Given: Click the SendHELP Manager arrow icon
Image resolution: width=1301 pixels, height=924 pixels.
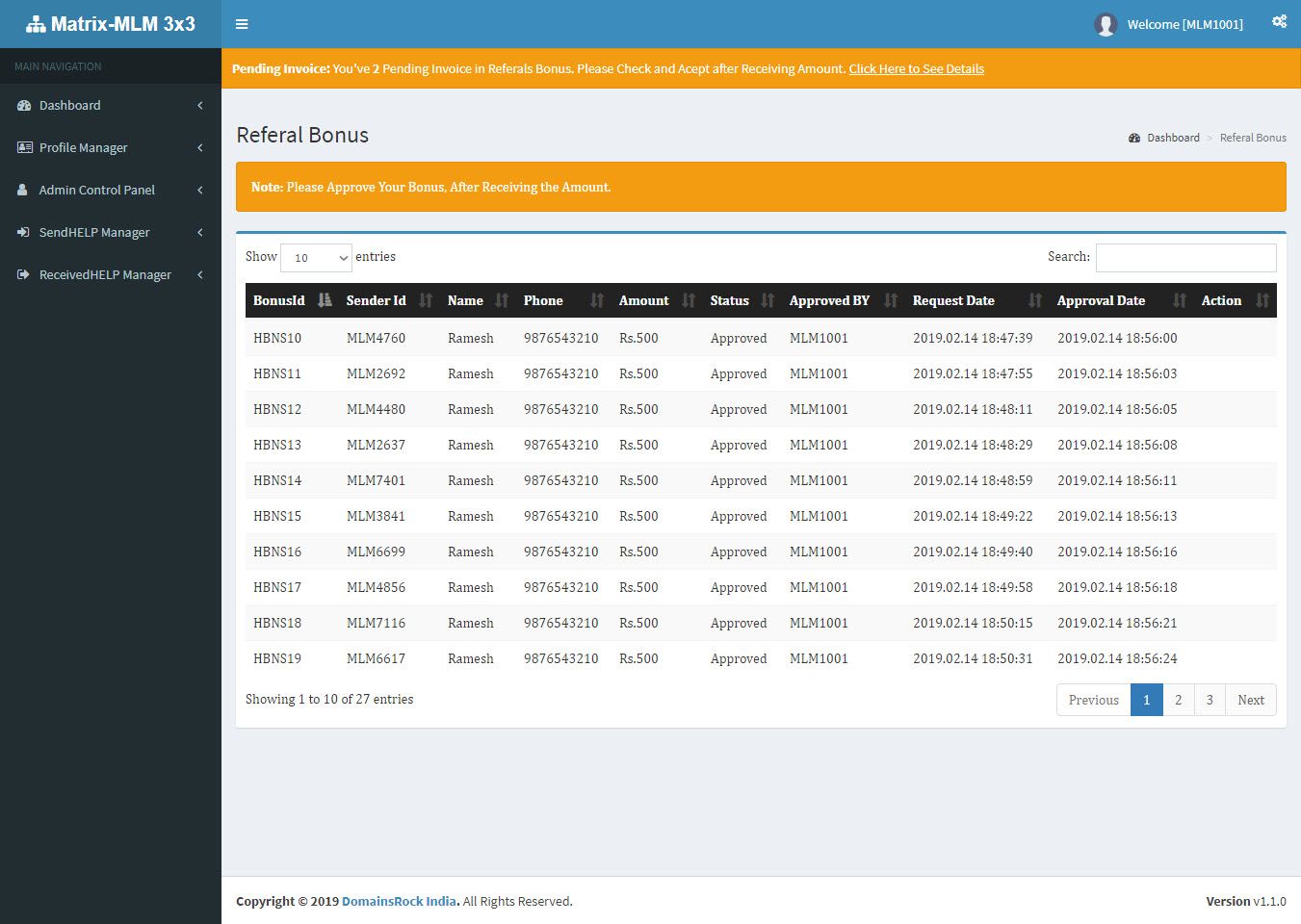Looking at the screenshot, I should 23,232.
